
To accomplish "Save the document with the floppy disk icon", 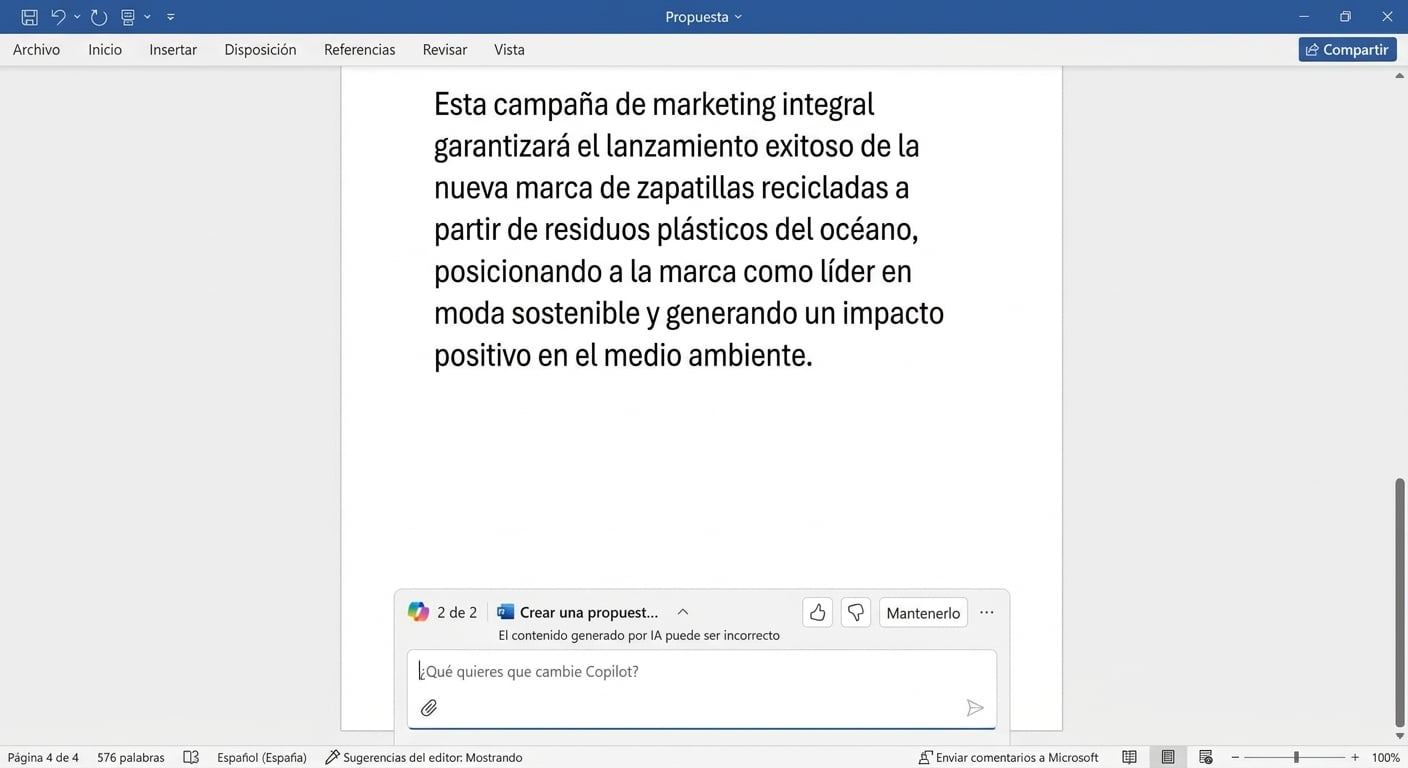I will 30,17.
